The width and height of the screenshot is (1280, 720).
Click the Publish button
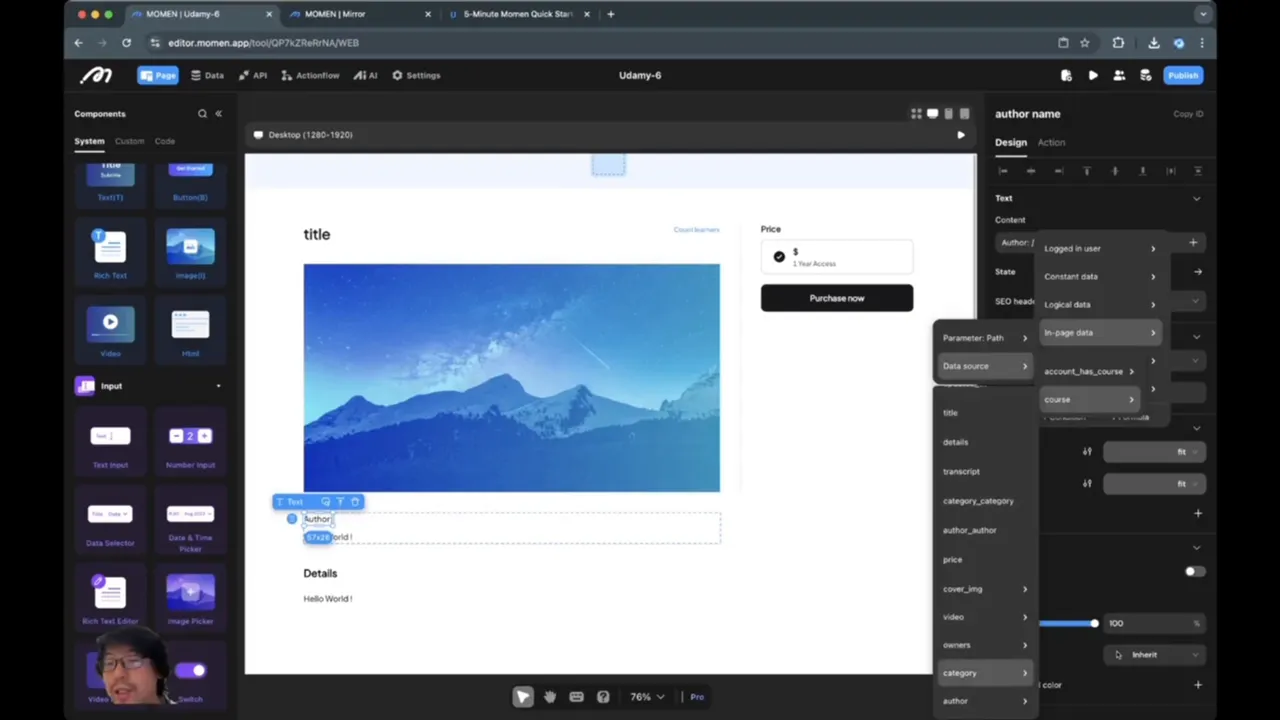[1183, 75]
